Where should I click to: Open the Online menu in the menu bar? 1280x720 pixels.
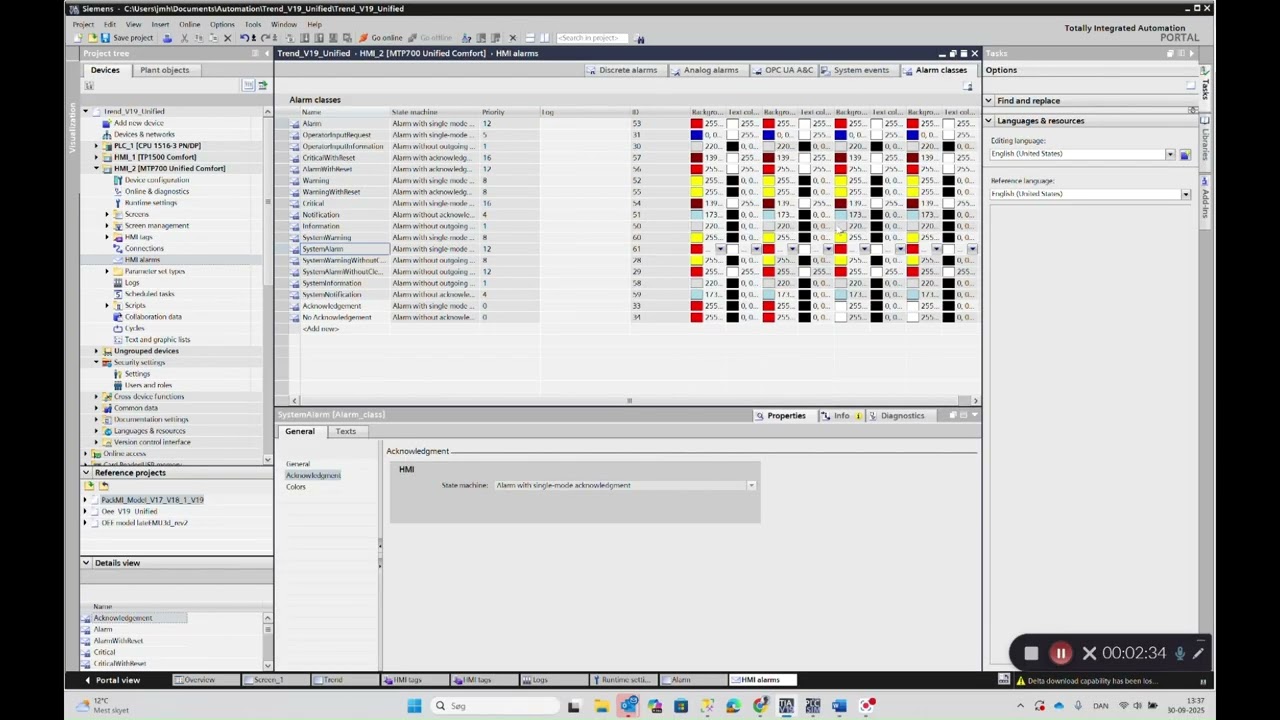coord(189,24)
